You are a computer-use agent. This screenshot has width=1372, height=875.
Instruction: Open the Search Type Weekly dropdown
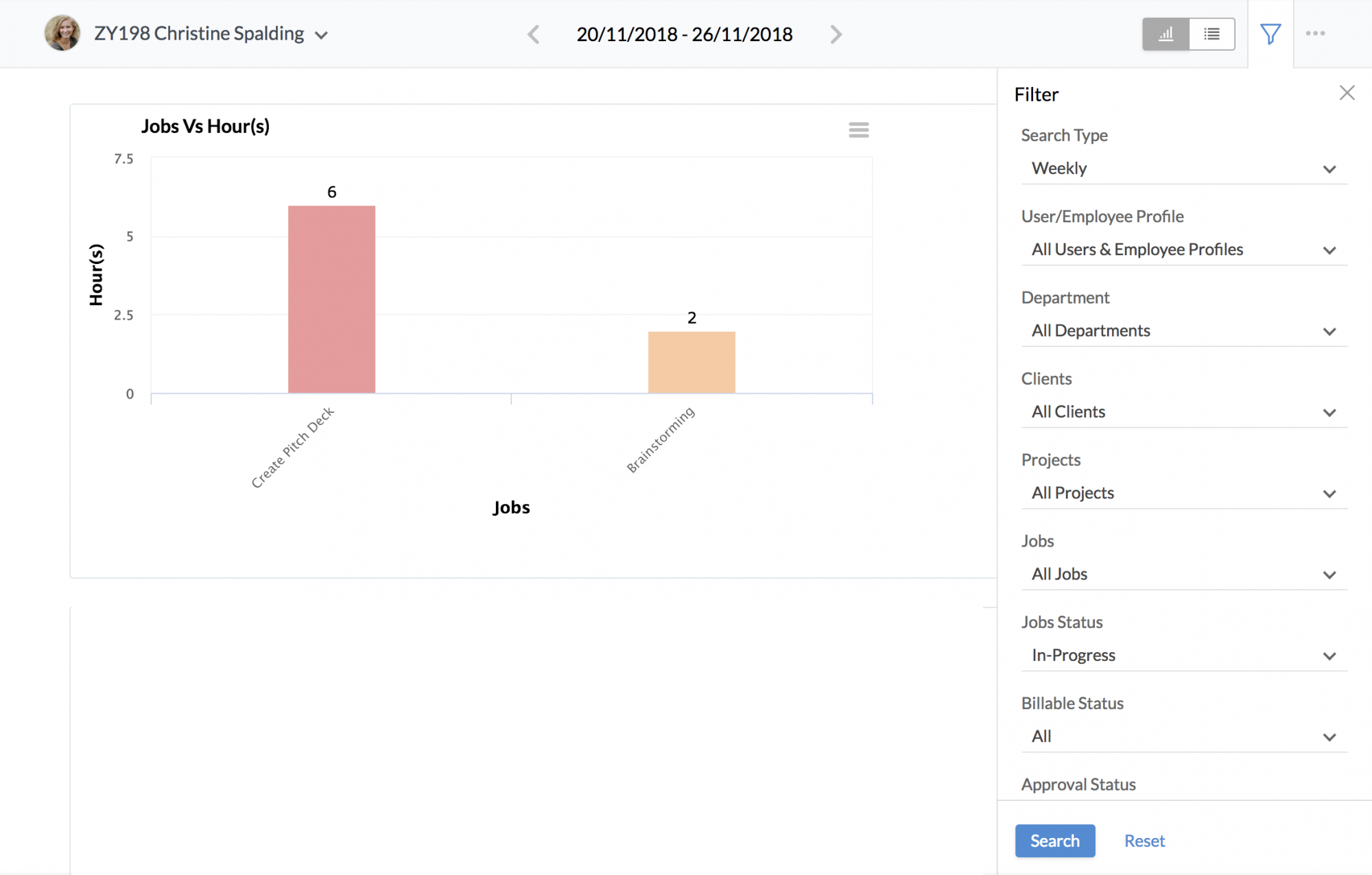(1184, 169)
